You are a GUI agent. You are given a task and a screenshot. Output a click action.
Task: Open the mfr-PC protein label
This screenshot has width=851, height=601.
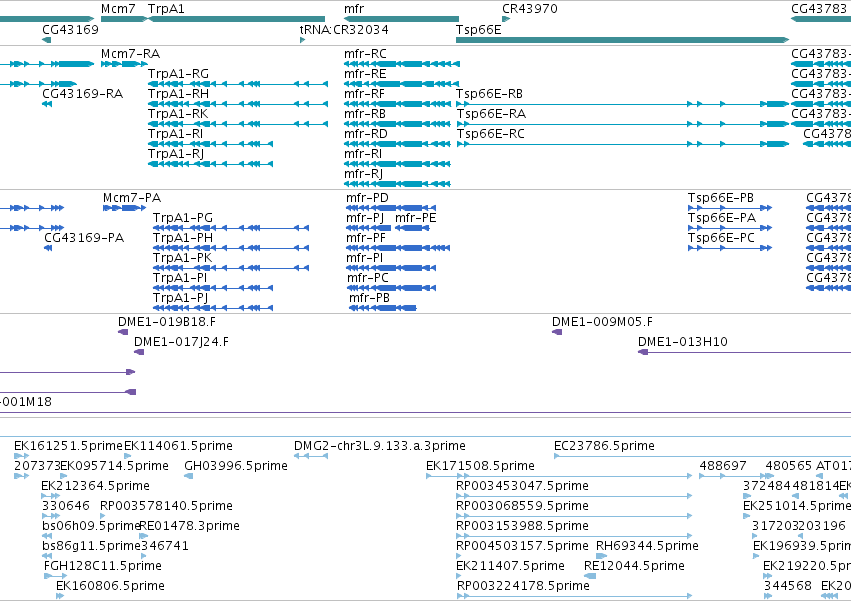(368, 278)
